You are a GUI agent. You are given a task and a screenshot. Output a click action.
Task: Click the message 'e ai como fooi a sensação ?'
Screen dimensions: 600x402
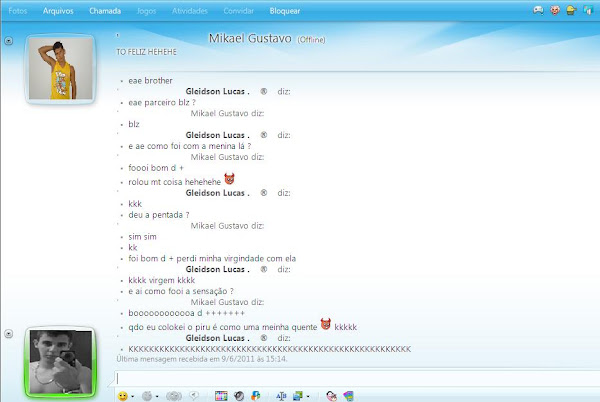[x=181, y=291]
